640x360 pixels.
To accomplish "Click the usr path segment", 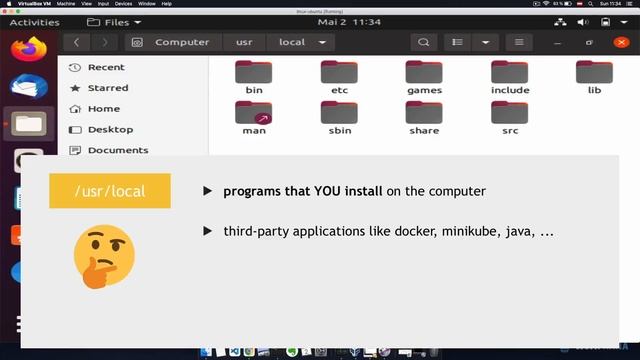I will tap(244, 42).
